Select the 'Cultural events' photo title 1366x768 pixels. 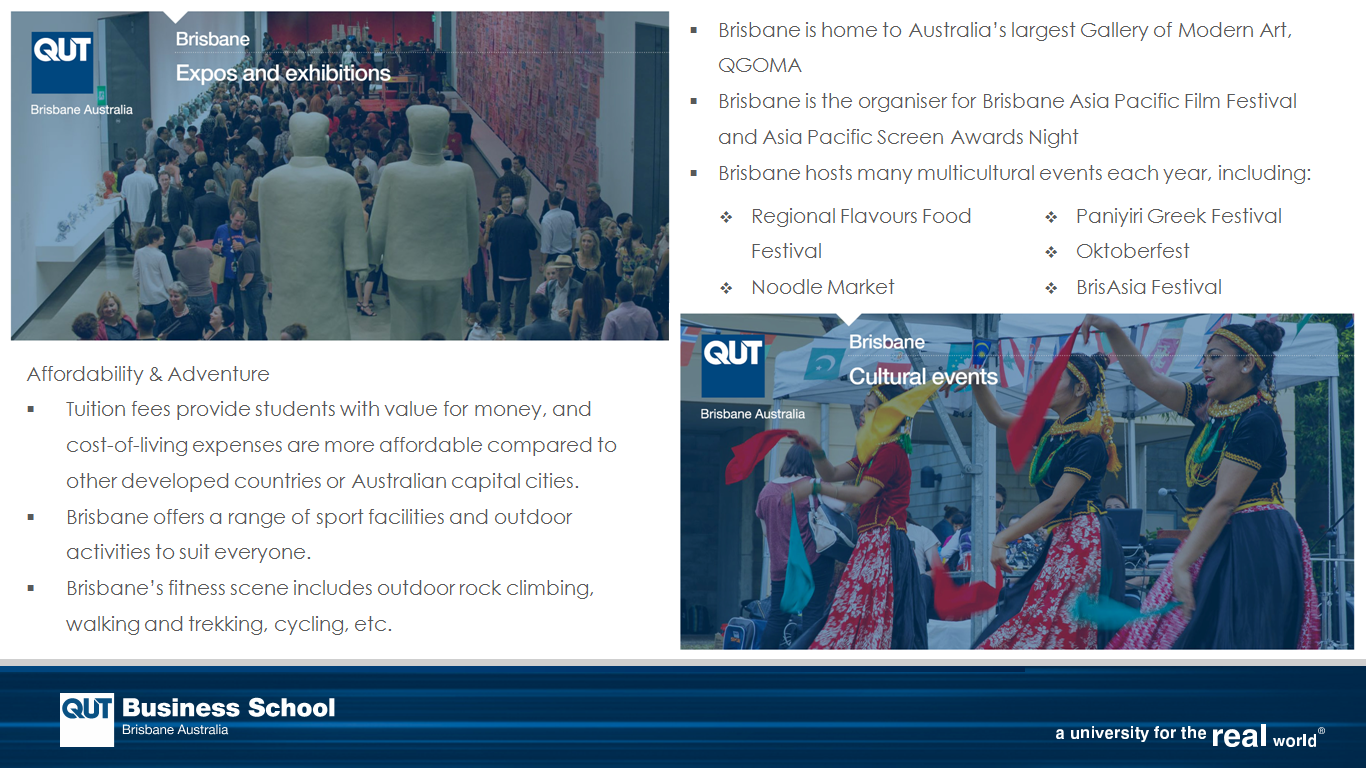click(923, 377)
